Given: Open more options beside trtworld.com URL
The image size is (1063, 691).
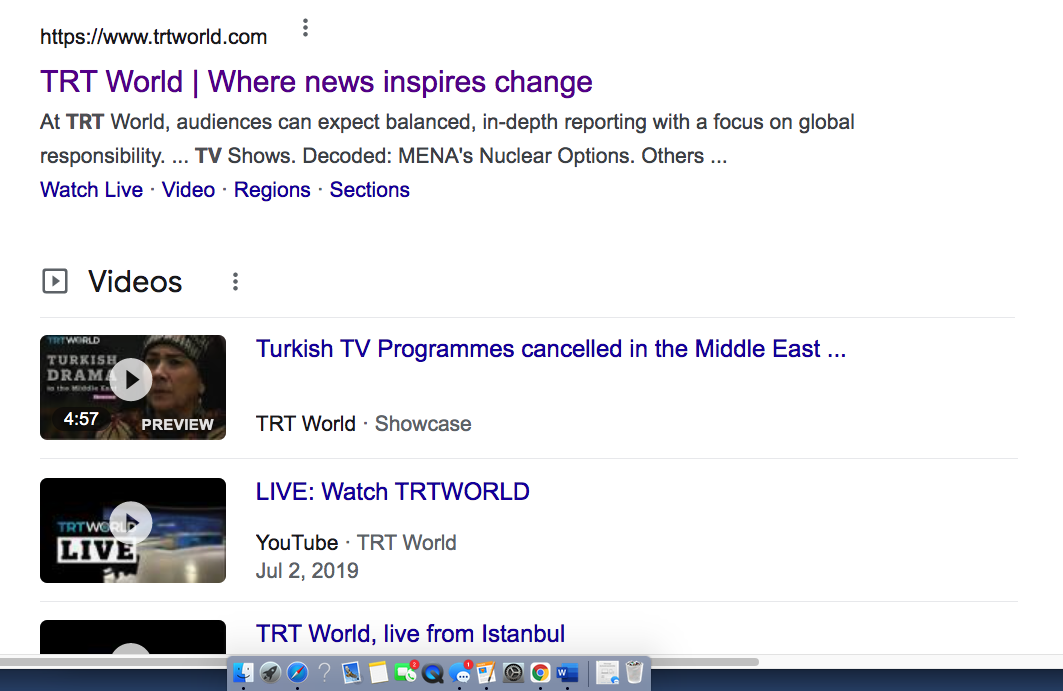Looking at the screenshot, I should 305,28.
